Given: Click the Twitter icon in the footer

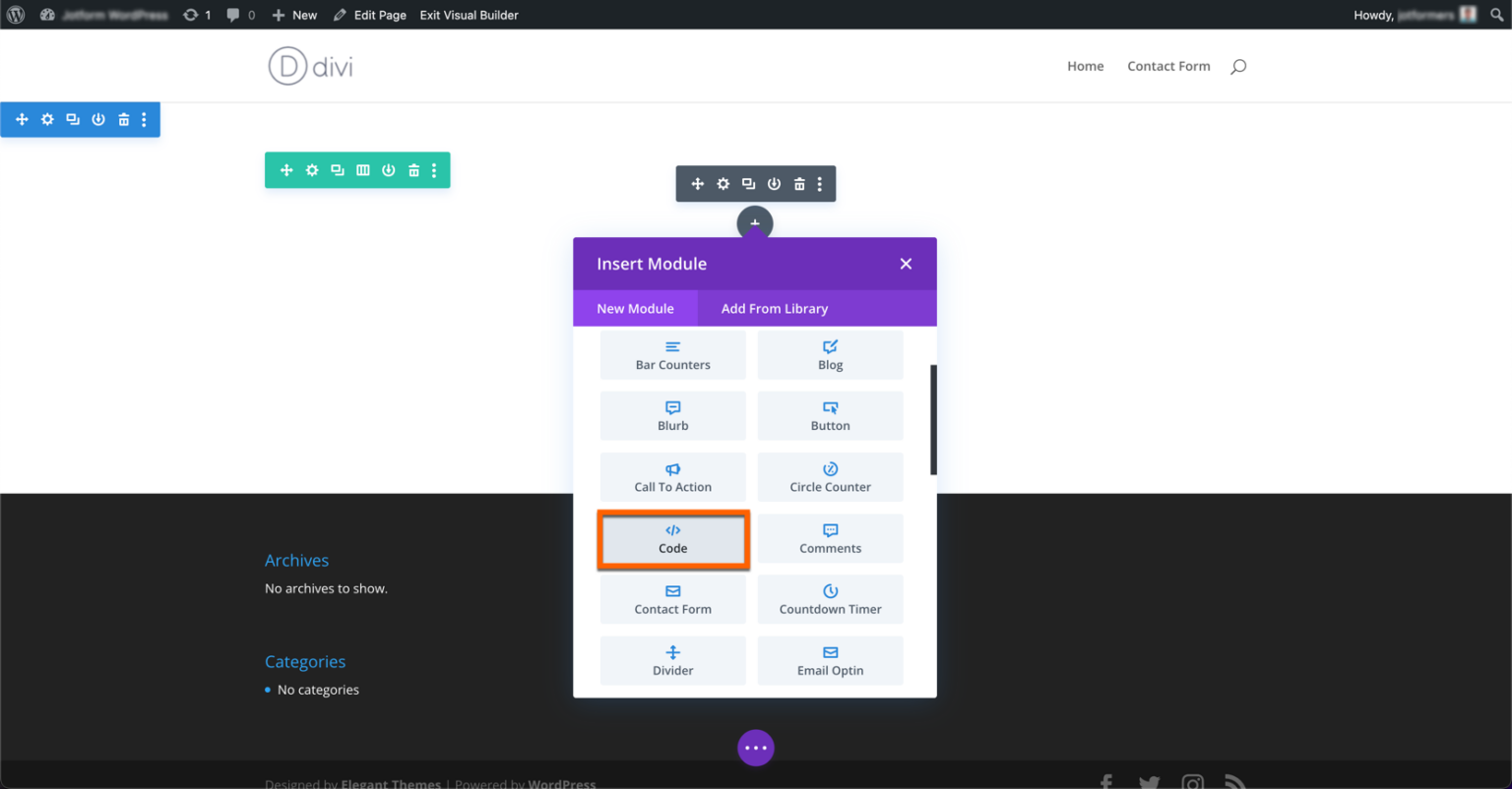Looking at the screenshot, I should pos(1150,781).
